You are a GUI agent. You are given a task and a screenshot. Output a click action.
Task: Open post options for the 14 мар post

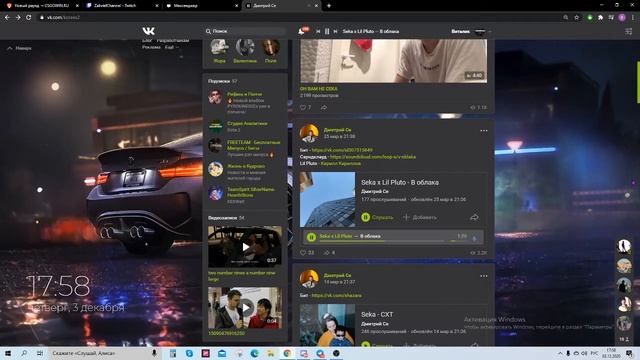pyautogui.click(x=484, y=276)
